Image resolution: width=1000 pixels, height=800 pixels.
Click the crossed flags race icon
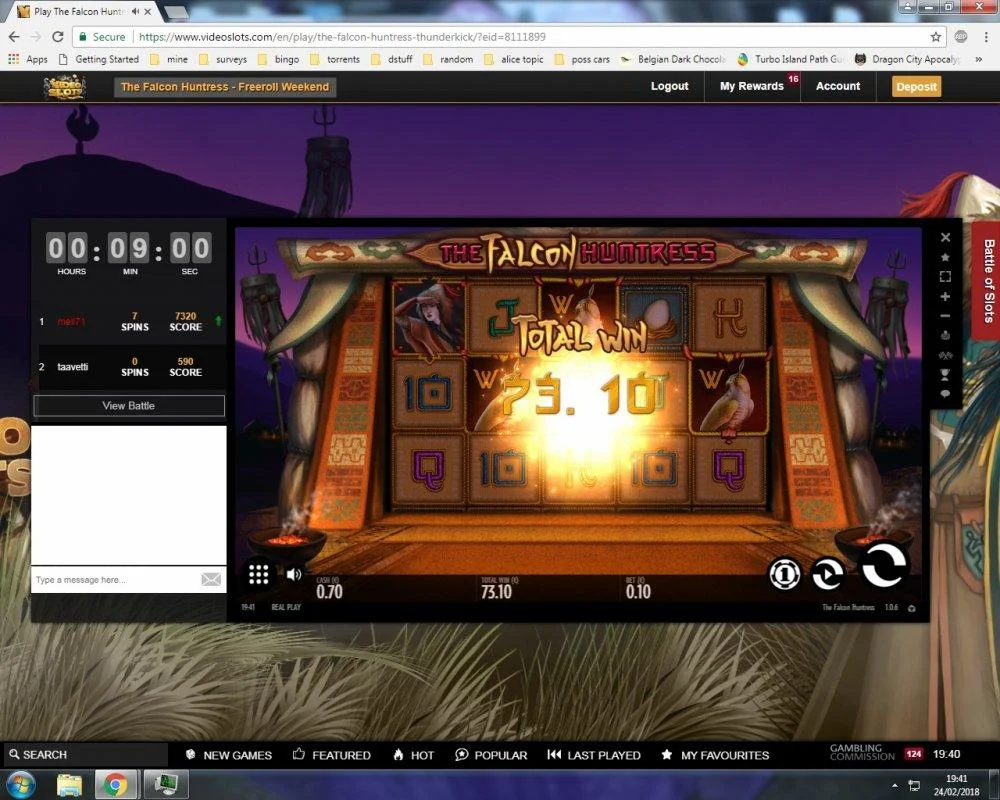945,355
